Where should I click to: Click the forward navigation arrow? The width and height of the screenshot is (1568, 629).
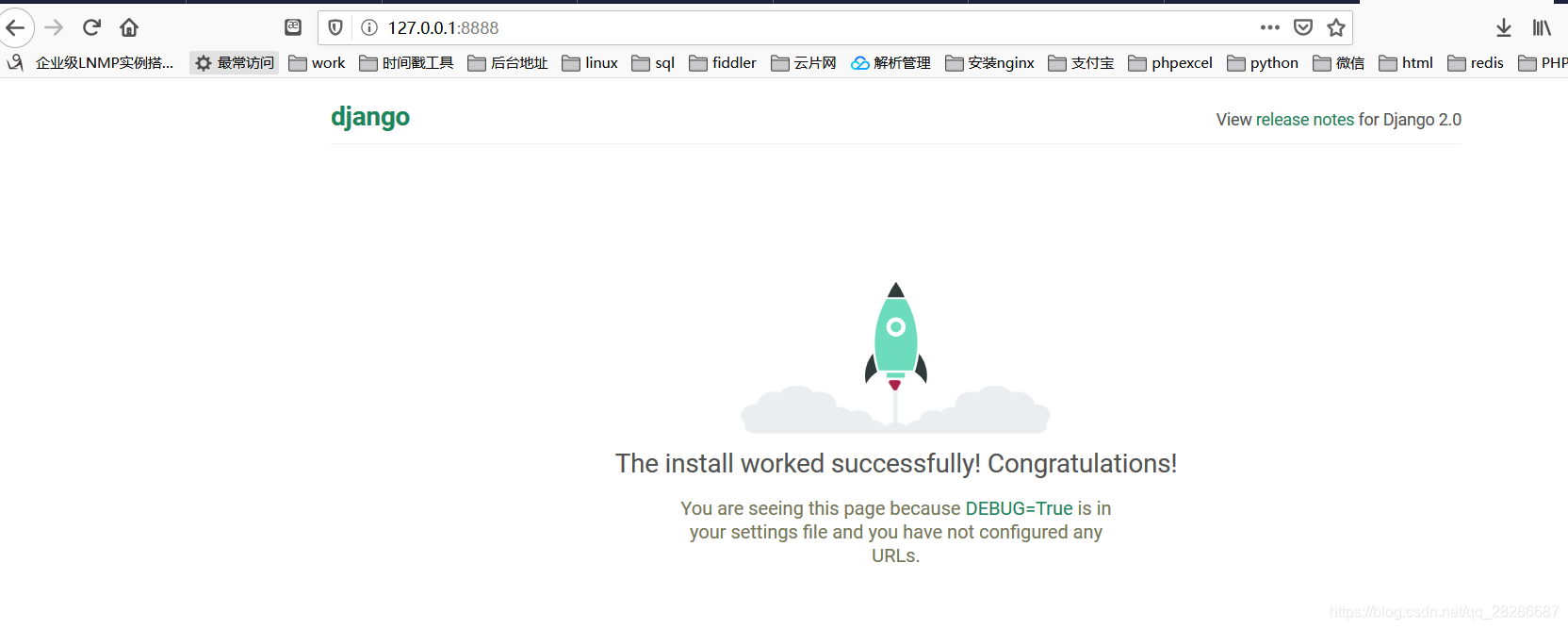point(54,27)
